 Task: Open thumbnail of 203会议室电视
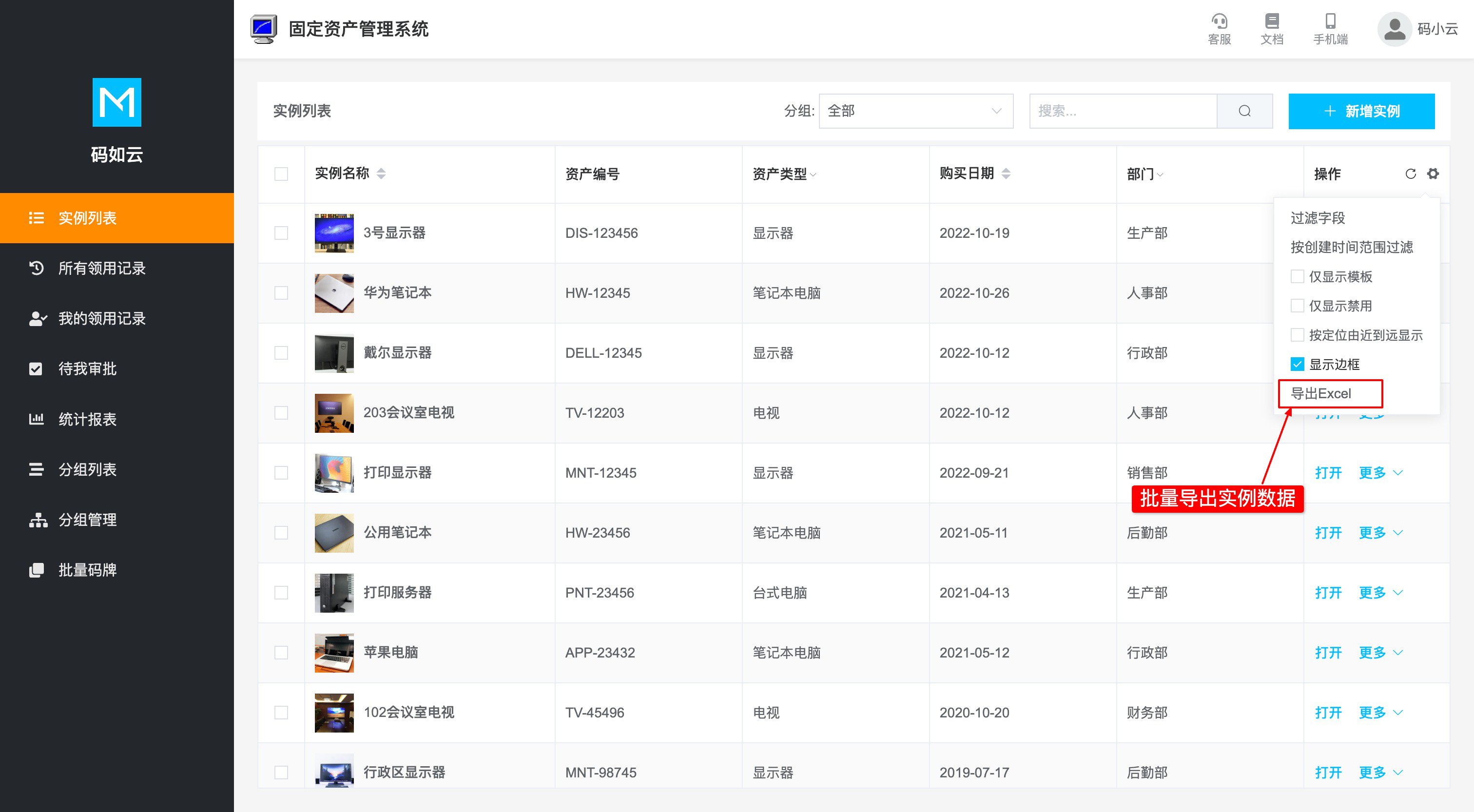click(334, 413)
